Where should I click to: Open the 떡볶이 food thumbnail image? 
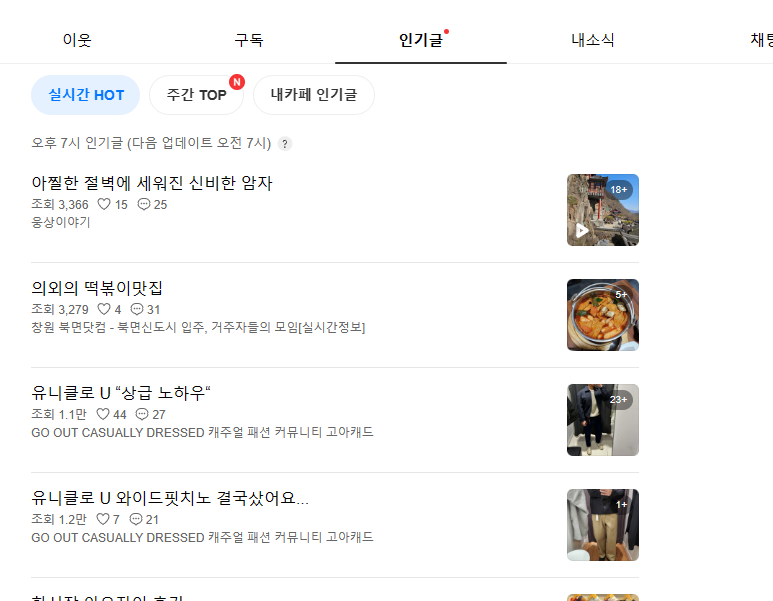point(602,315)
